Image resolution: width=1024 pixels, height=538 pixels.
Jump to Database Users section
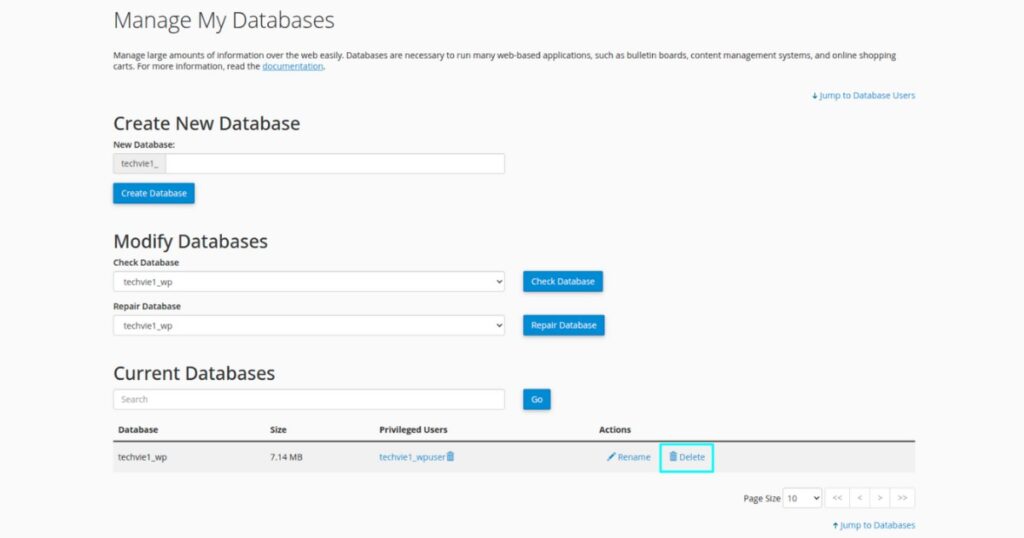click(864, 96)
